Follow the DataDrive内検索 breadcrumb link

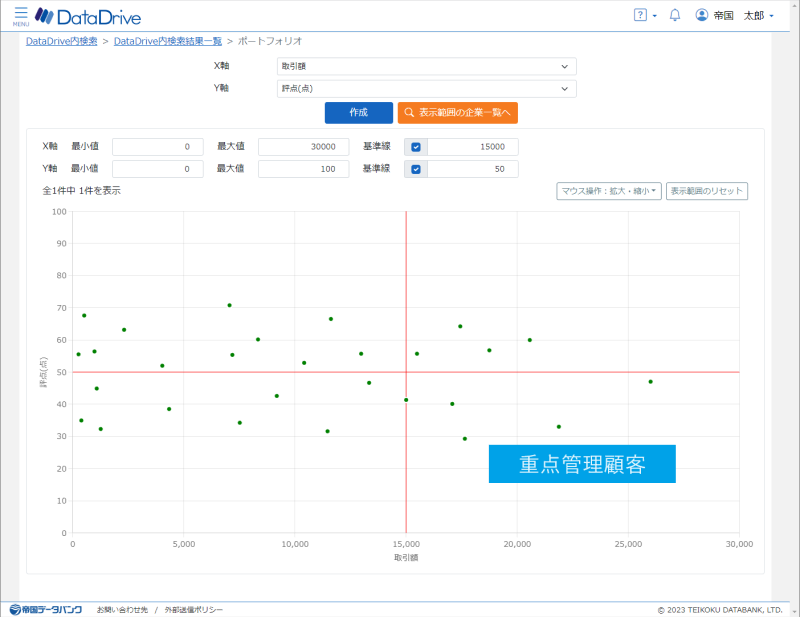[x=62, y=41]
